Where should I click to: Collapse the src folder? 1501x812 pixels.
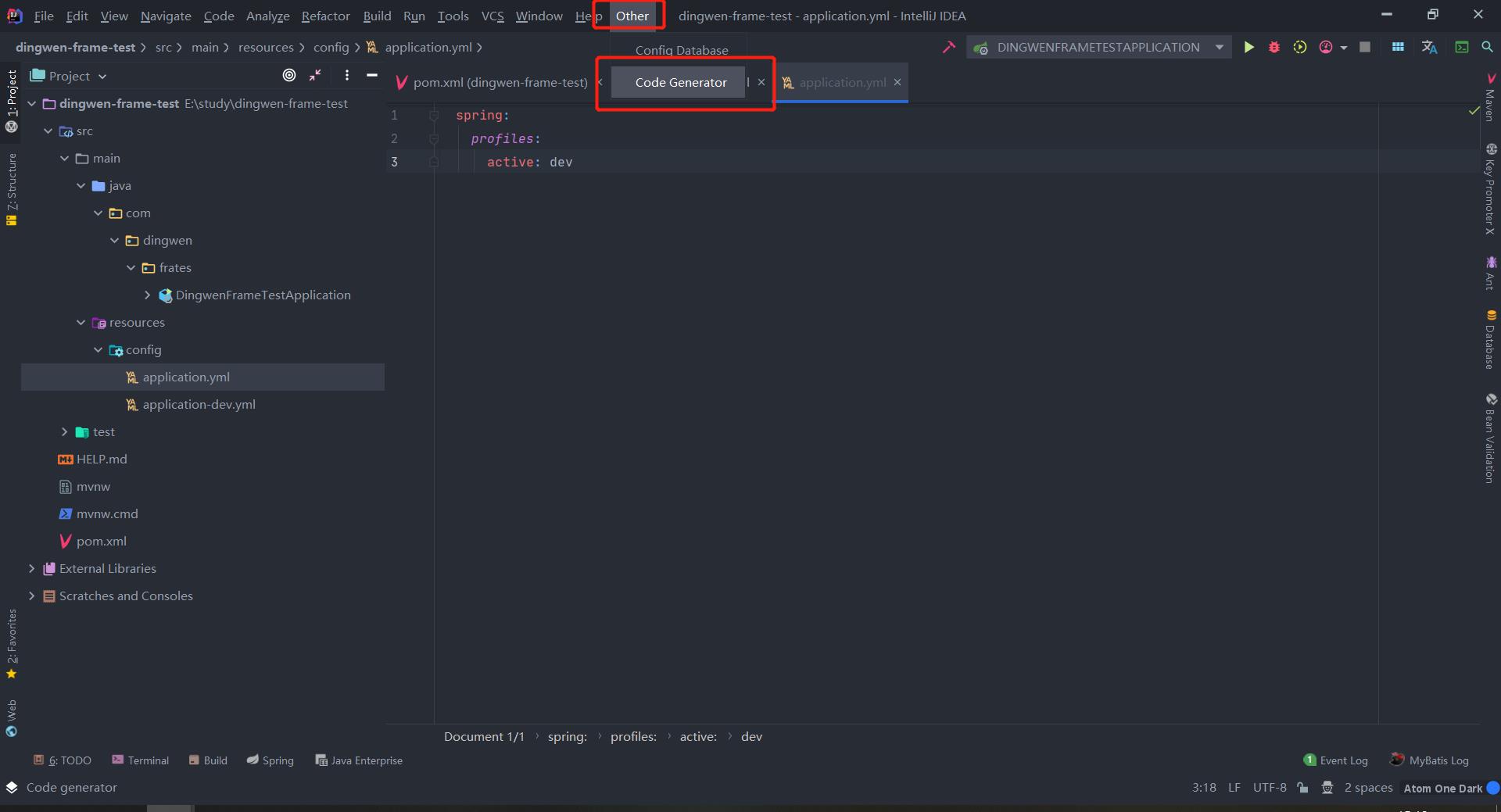click(48, 131)
